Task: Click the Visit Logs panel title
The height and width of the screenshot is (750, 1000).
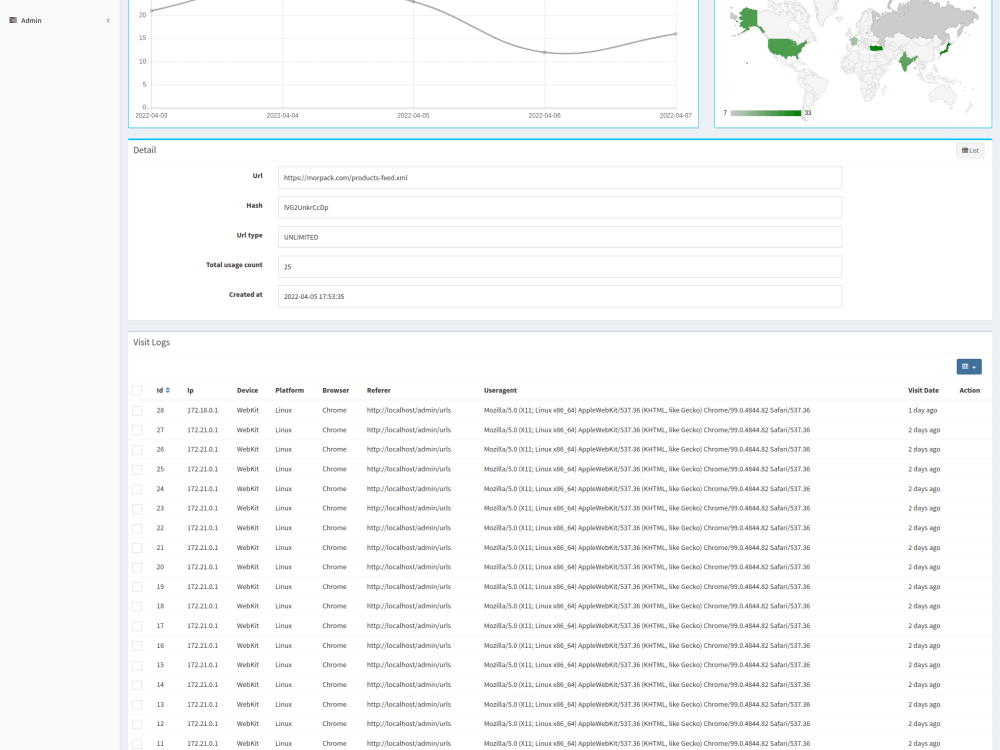Action: point(152,342)
